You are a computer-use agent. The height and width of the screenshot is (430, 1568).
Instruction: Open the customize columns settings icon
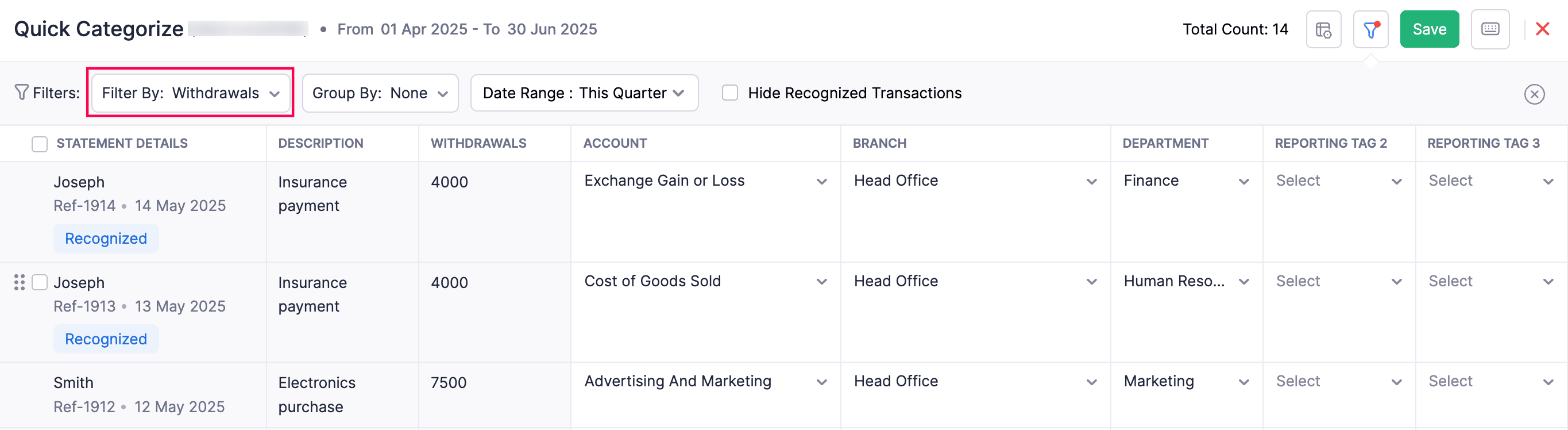(x=1323, y=29)
